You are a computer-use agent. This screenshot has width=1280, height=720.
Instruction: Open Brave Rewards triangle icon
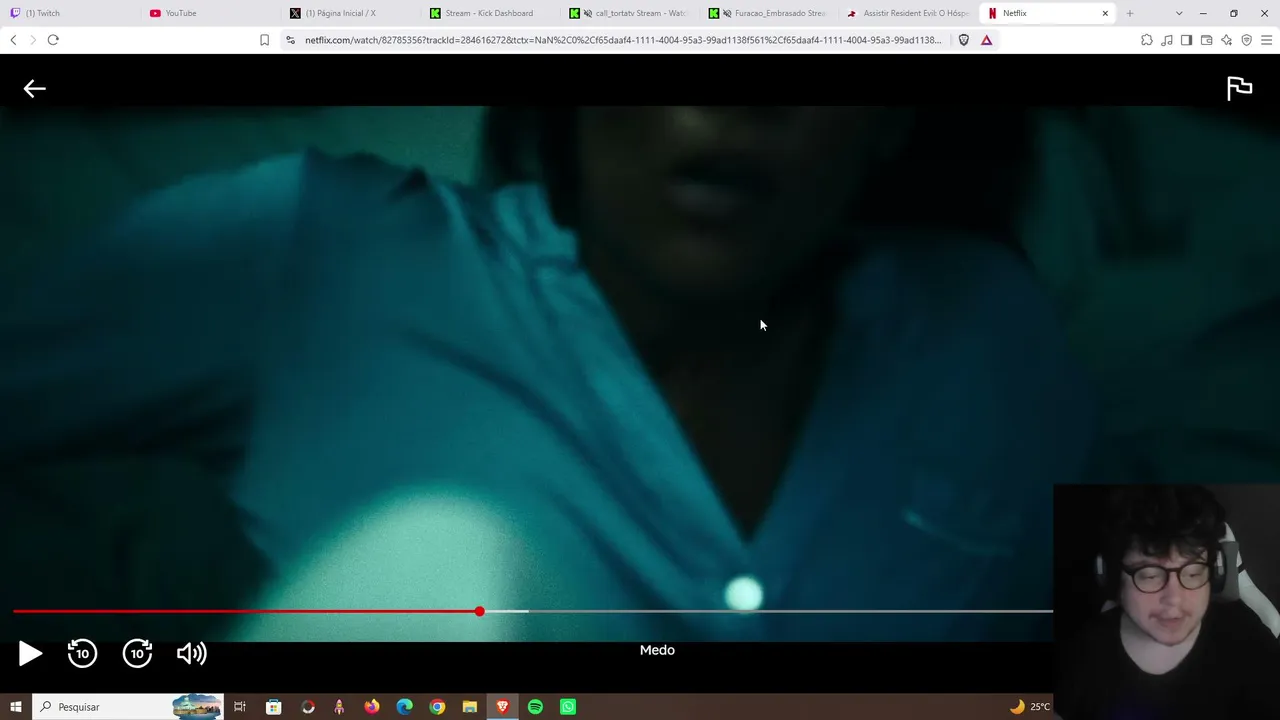point(987,40)
